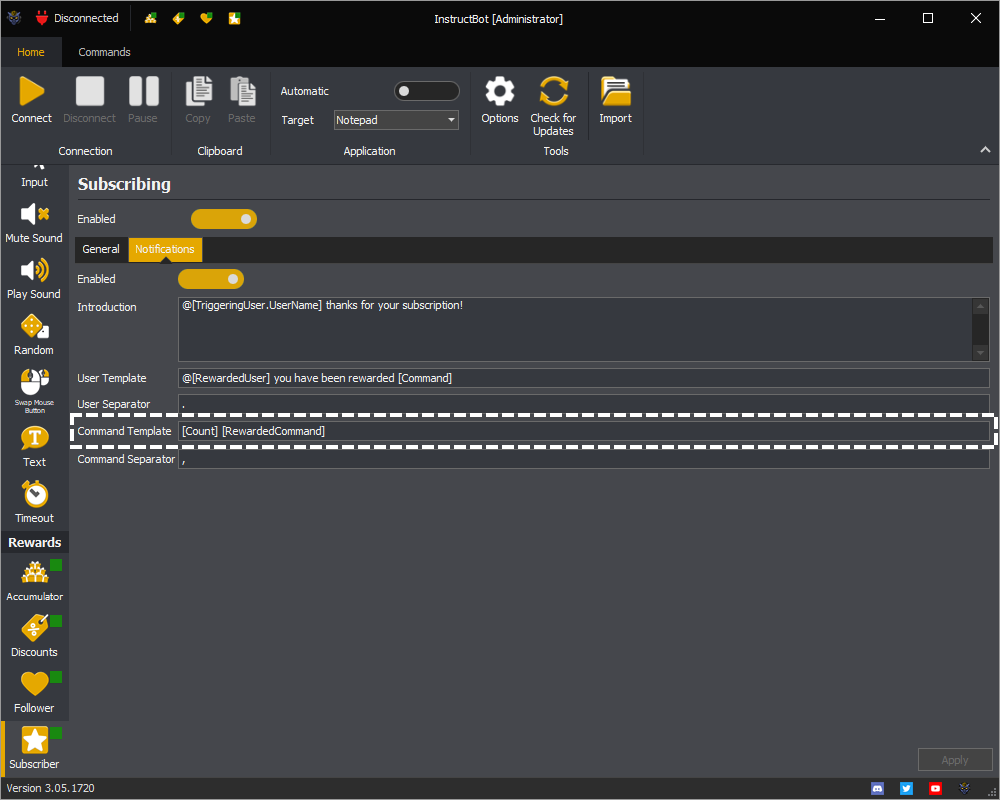Select the Mute Sound command icon
This screenshot has height=800, width=1000.
34,214
